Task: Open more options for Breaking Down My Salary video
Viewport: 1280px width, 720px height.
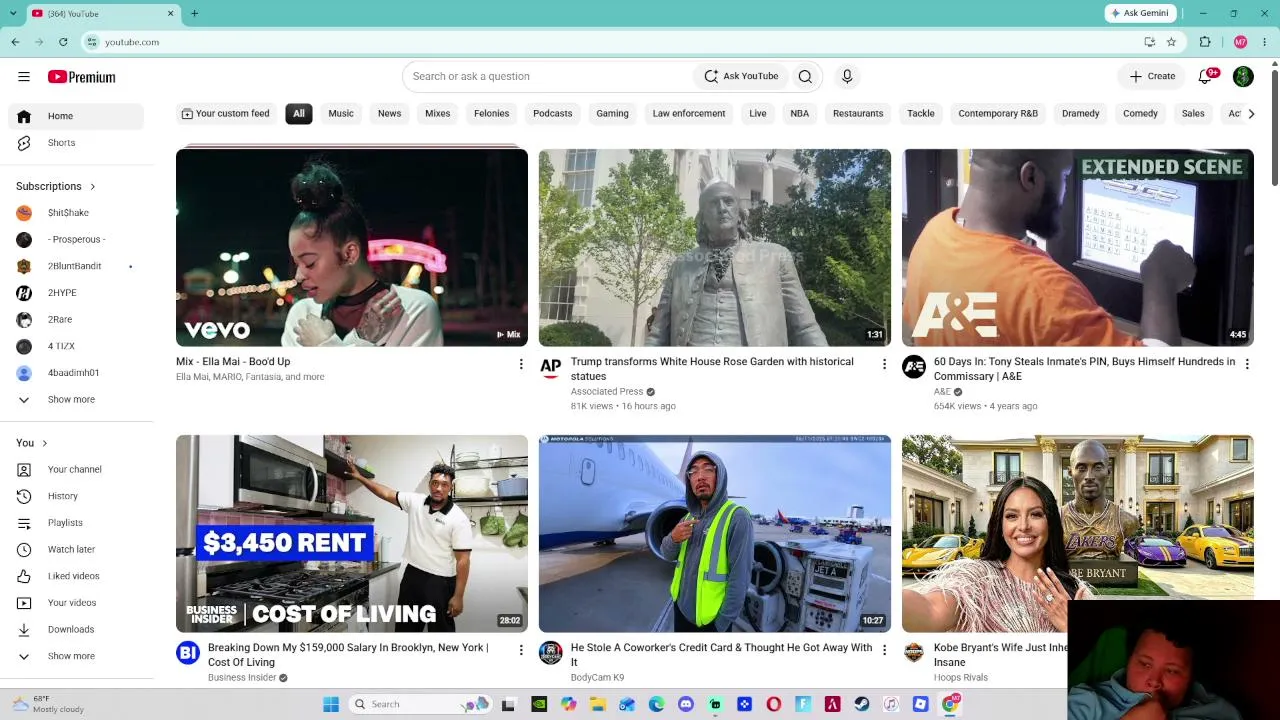Action: click(x=521, y=650)
